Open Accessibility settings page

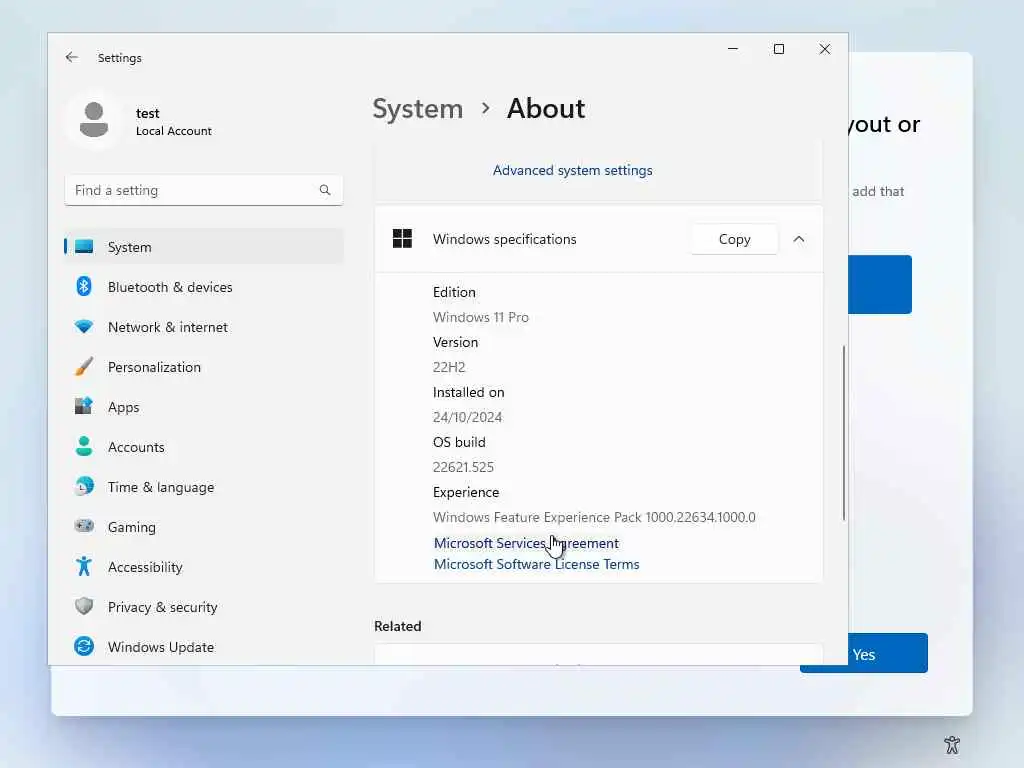click(x=204, y=566)
